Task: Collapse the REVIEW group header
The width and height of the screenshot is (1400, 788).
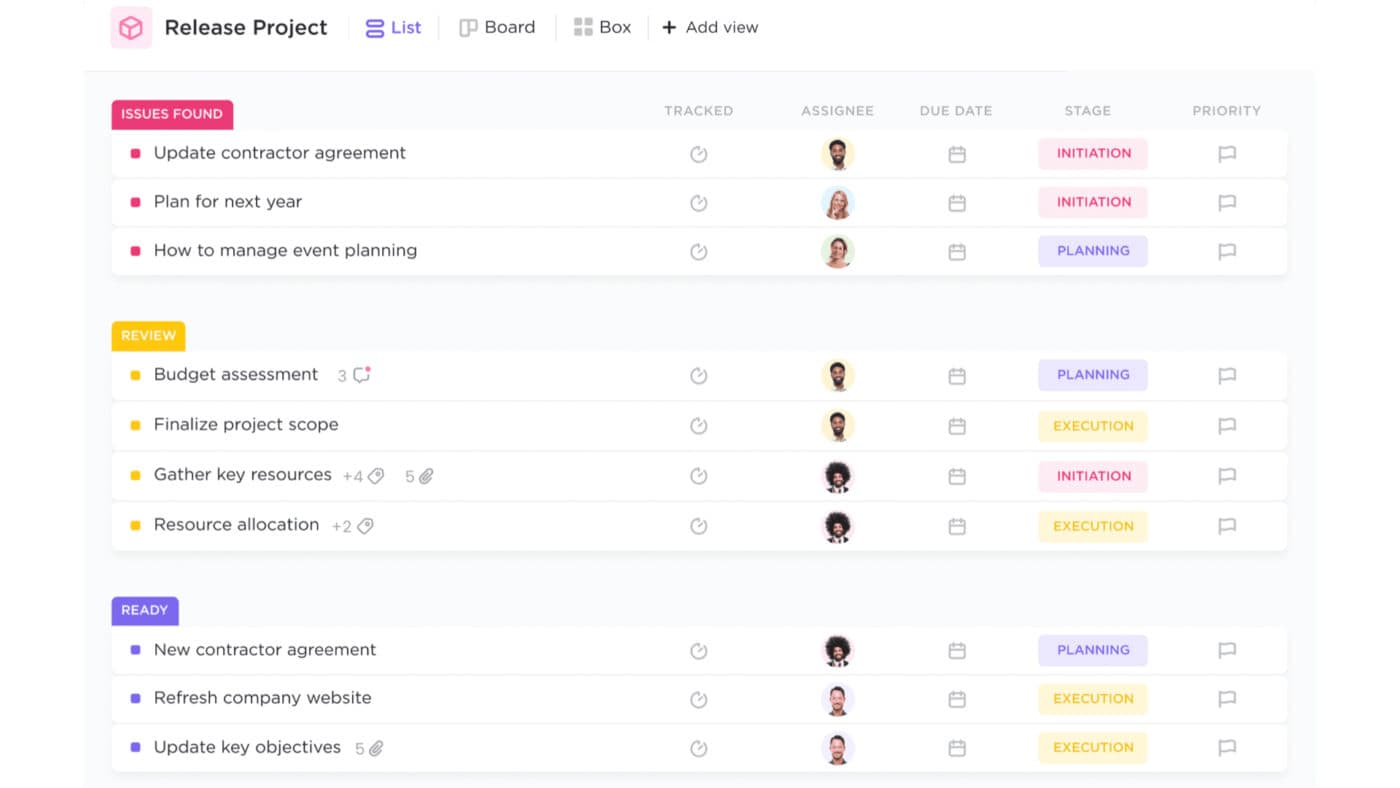Action: [148, 336]
